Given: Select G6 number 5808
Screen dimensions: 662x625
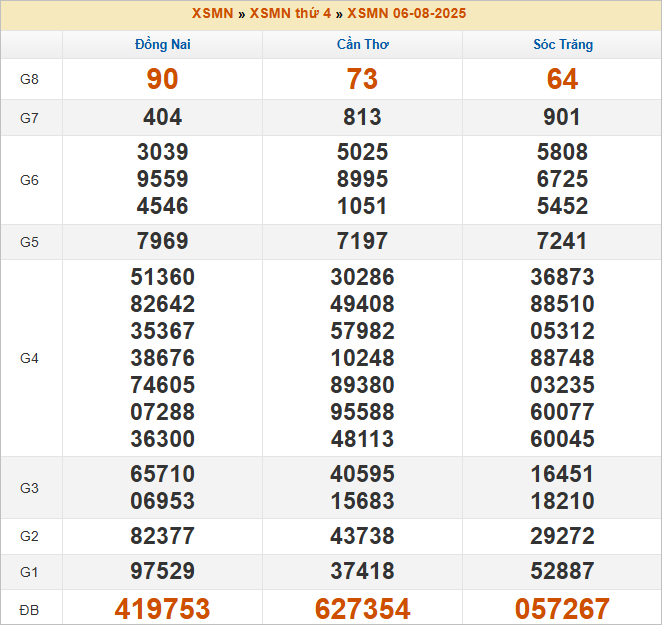Looking at the screenshot, I should point(562,152).
